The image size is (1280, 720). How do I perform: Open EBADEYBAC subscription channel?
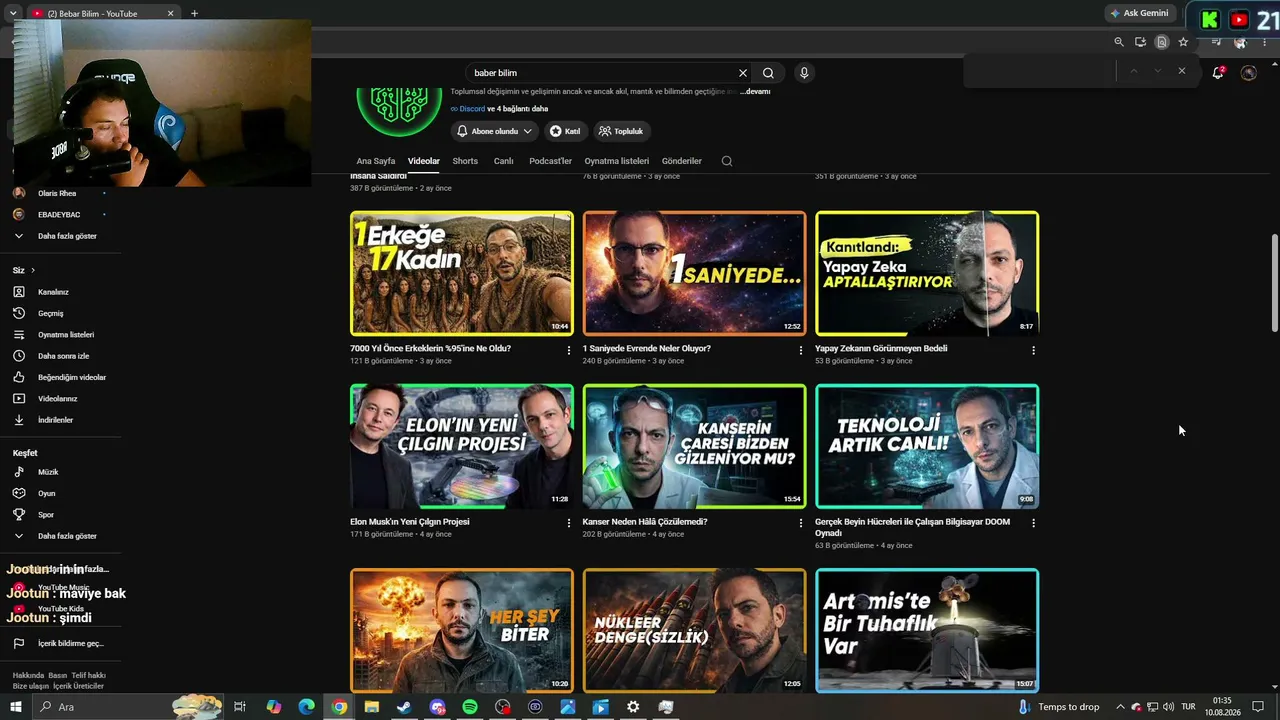(x=61, y=214)
